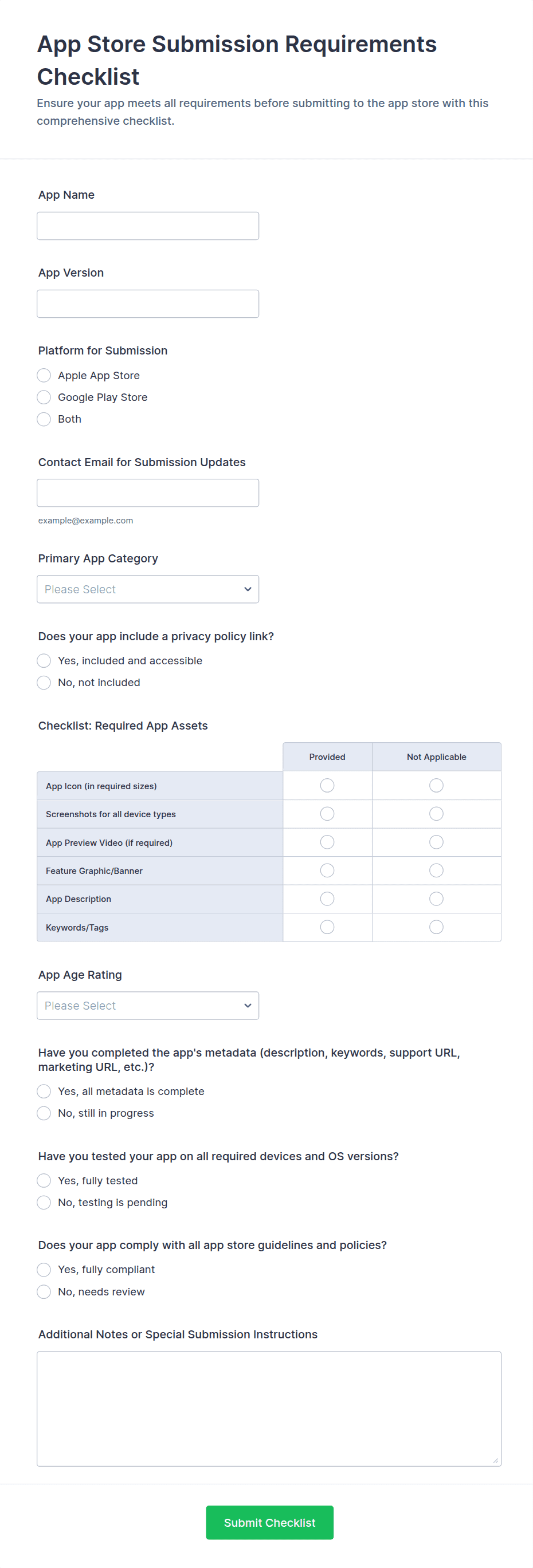Set App Preview Video to Not Applicable

point(436,842)
